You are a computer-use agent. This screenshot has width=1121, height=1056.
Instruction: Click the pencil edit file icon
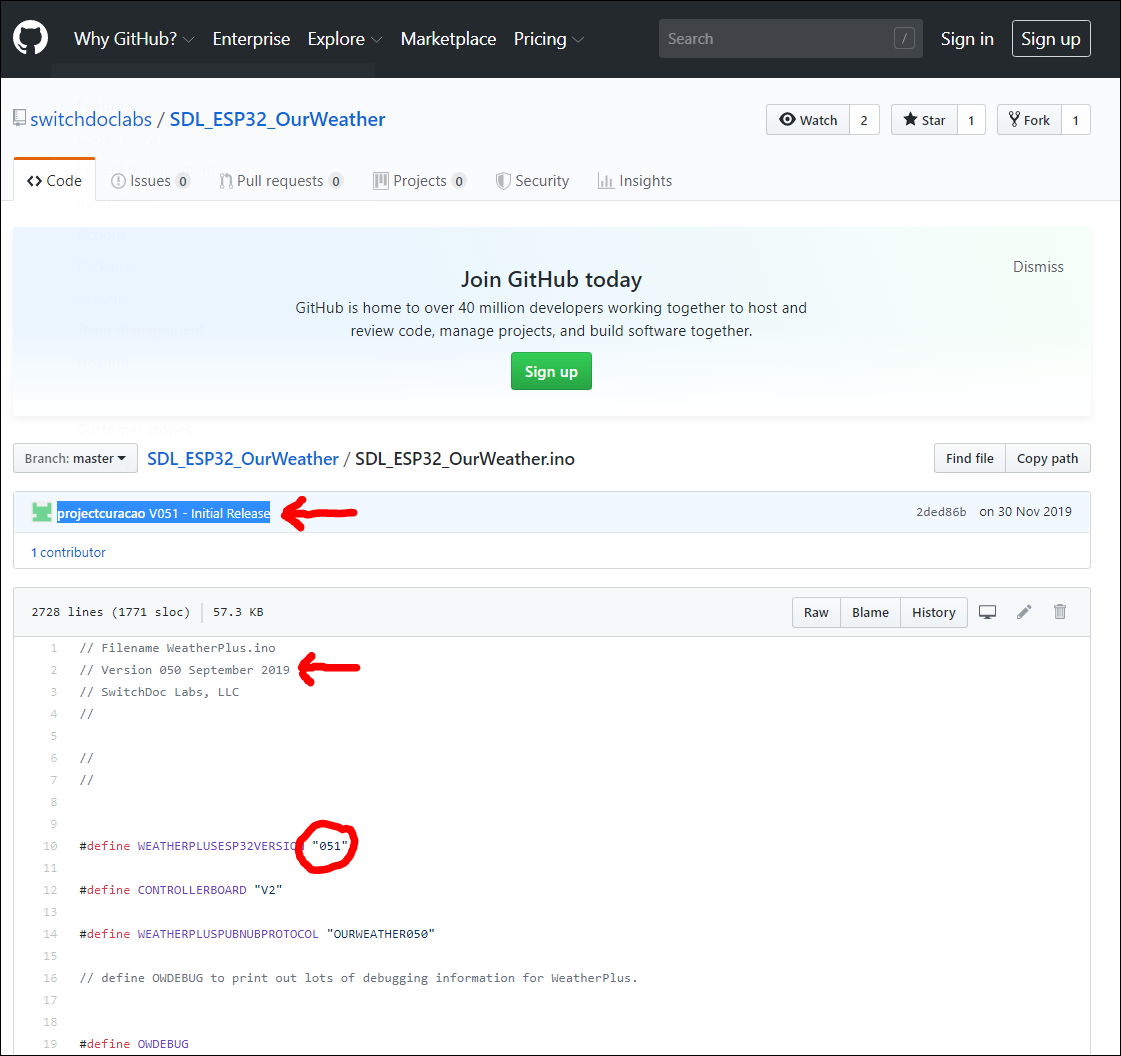coord(1024,612)
